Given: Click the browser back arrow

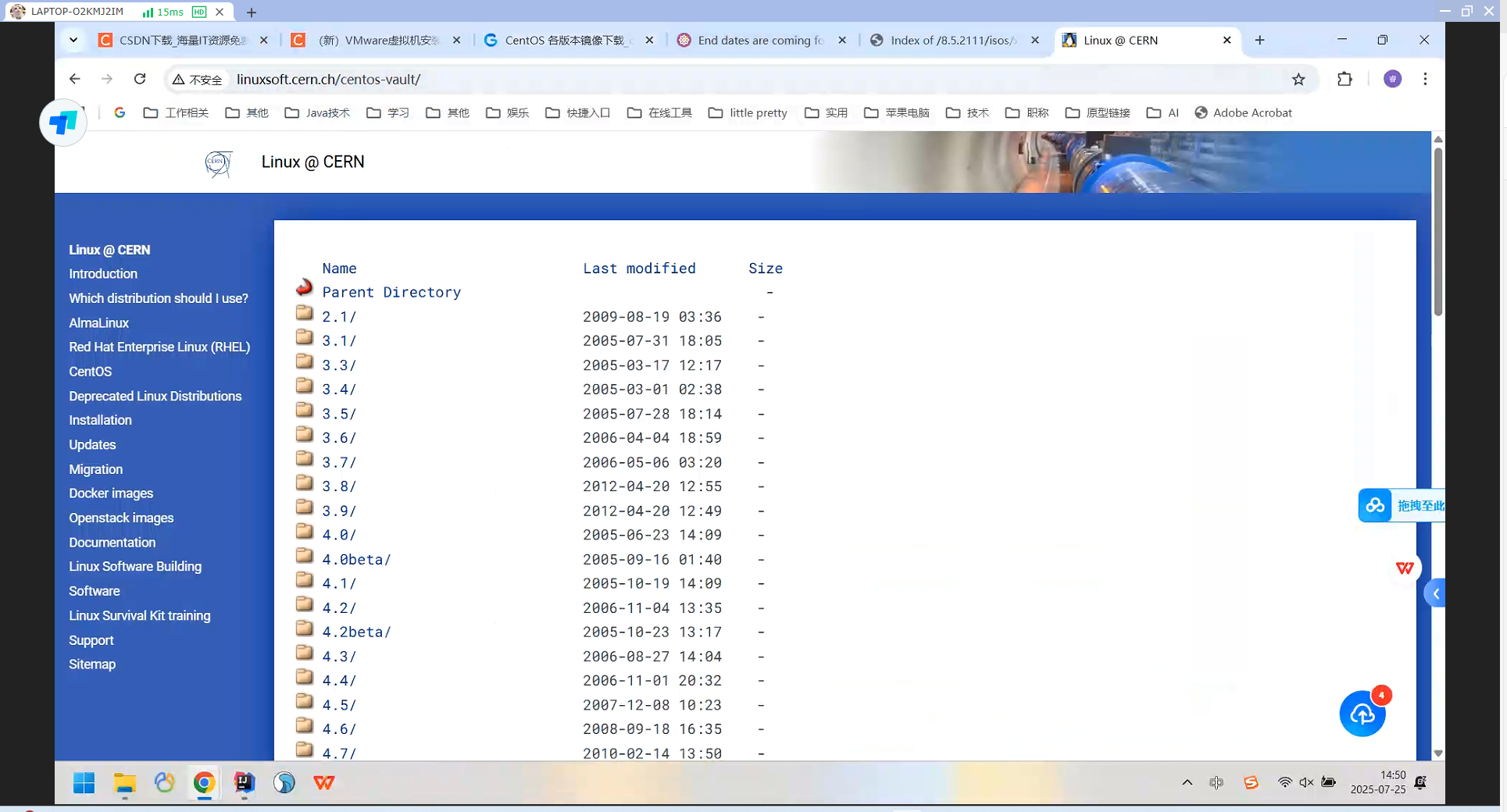Looking at the screenshot, I should click(74, 79).
